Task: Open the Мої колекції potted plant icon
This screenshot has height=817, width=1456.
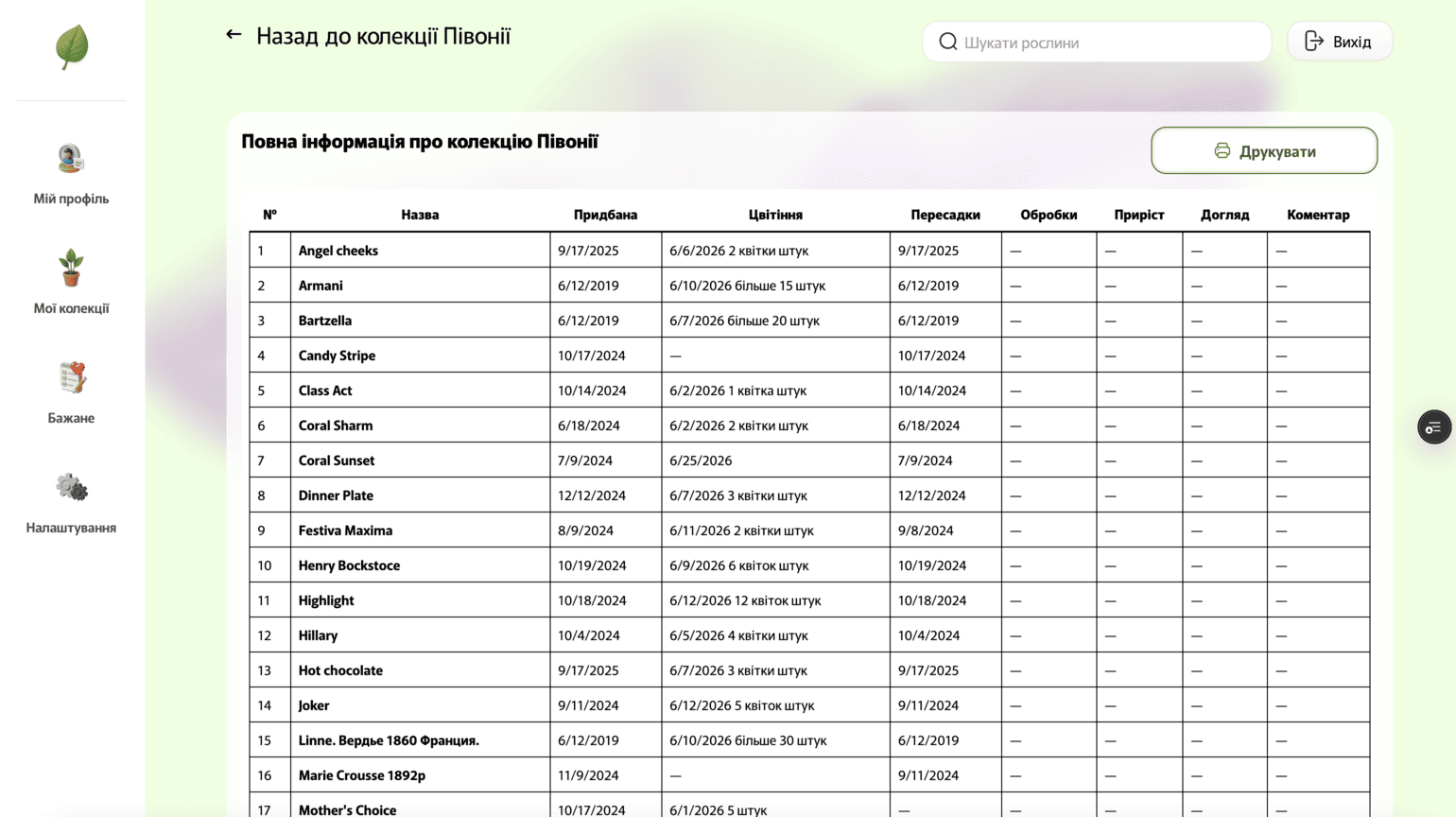Action: tap(71, 268)
